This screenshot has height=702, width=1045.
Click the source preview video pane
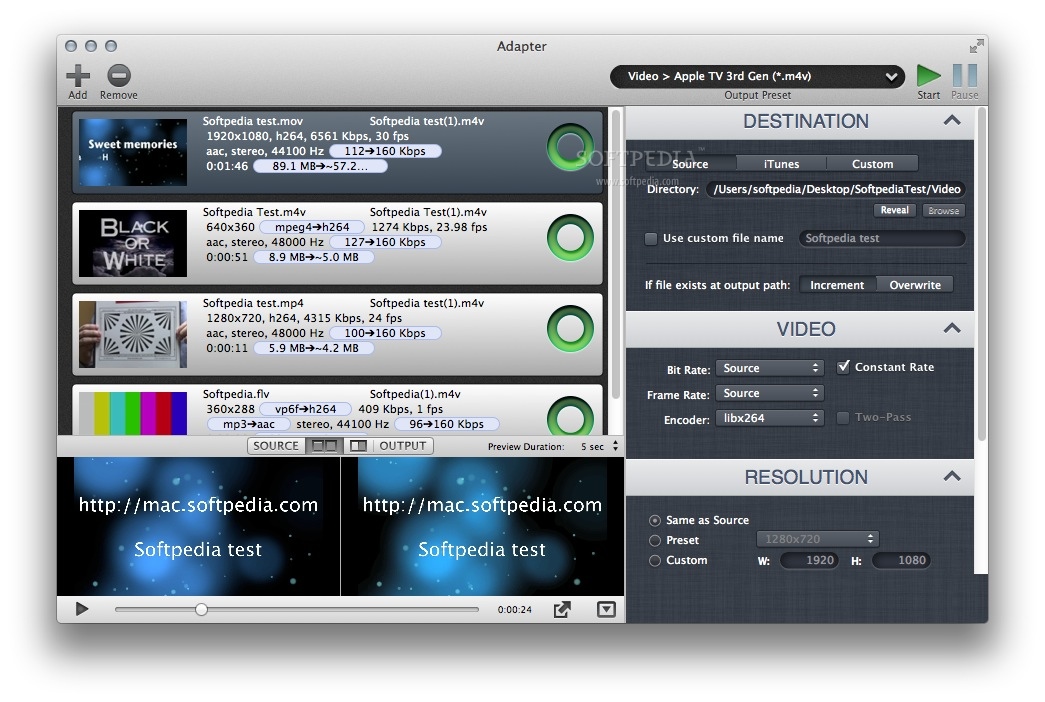pyautogui.click(x=198, y=526)
